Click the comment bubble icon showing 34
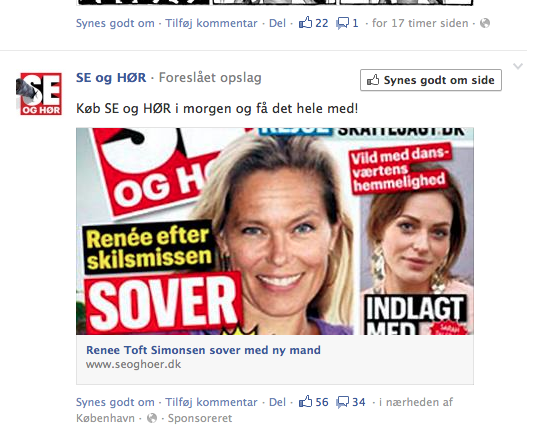The image size is (545, 442). point(342,402)
